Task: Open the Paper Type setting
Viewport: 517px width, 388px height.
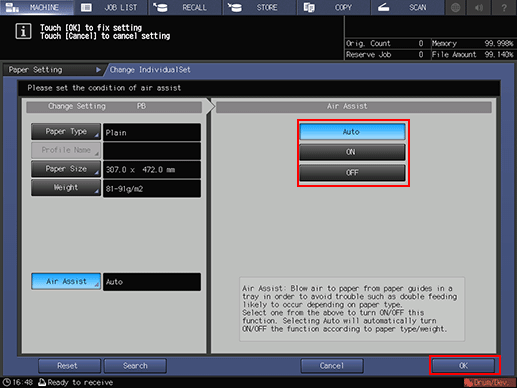Action: pyautogui.click(x=66, y=132)
